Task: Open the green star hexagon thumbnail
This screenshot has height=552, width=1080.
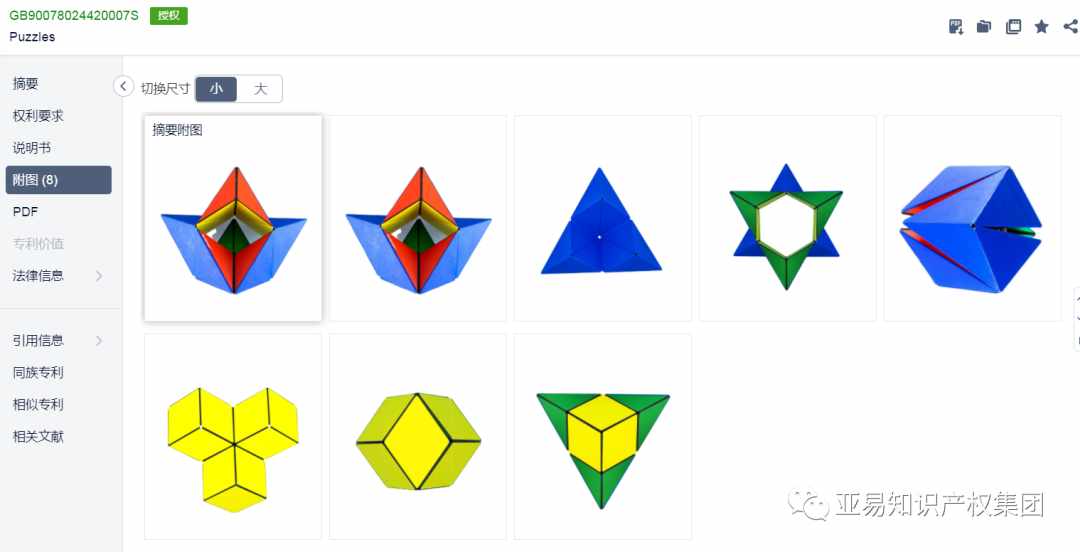Action: click(x=787, y=218)
